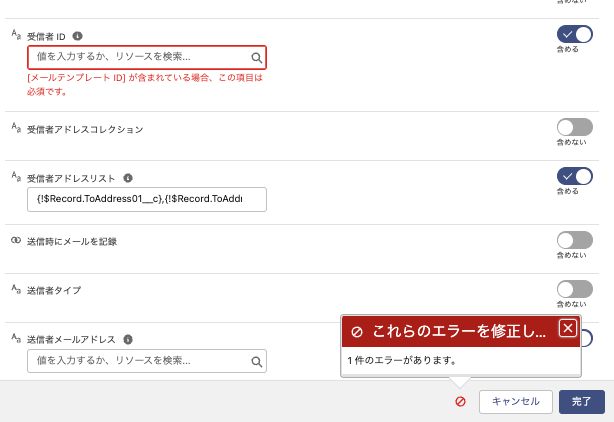The width and height of the screenshot is (614, 422).
Task: Toggle off 受信者 ID include switch
Action: tap(574, 34)
